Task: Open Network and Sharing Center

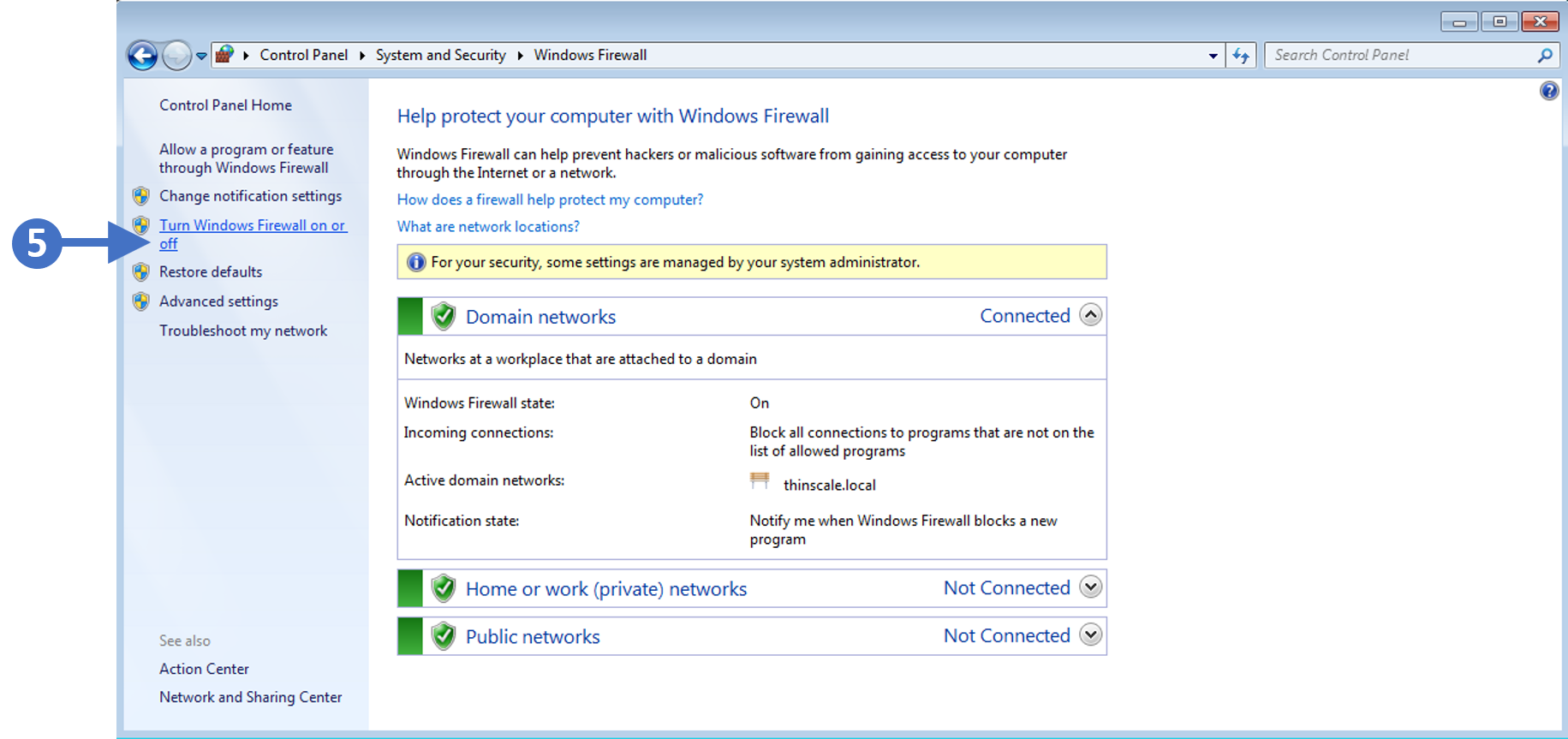Action: click(x=250, y=697)
